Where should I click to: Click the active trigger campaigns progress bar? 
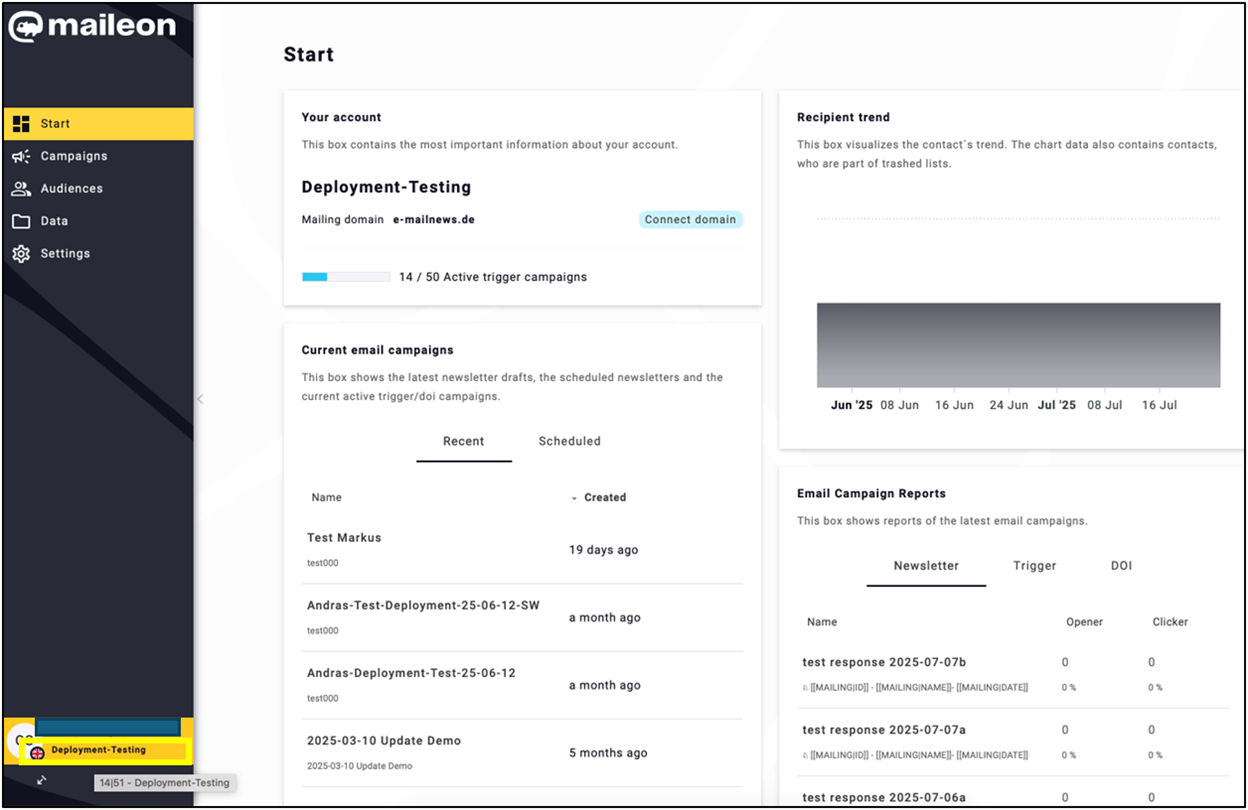pyautogui.click(x=345, y=276)
